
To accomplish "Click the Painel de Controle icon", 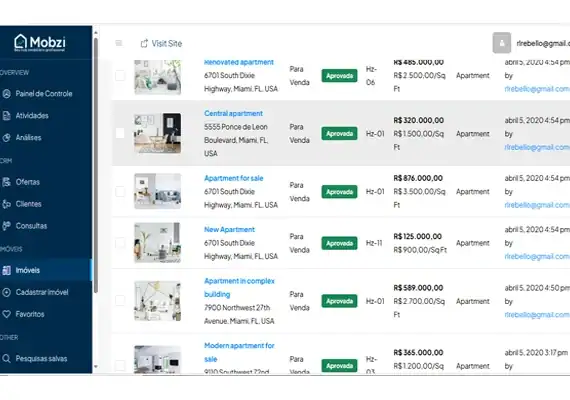I will coord(7,93).
